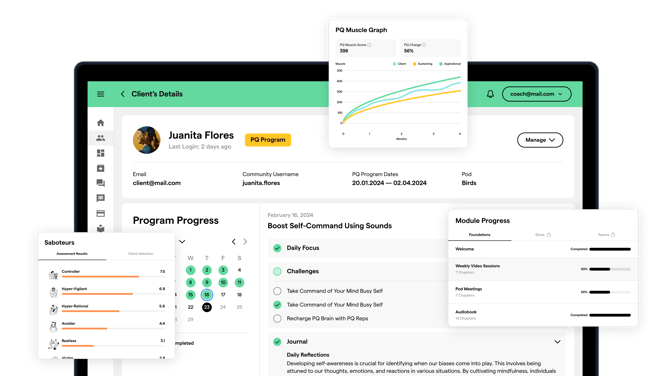This screenshot has height=376, width=670.
Task: Check the first Take Command of Your Mind challenge
Action: point(277,291)
